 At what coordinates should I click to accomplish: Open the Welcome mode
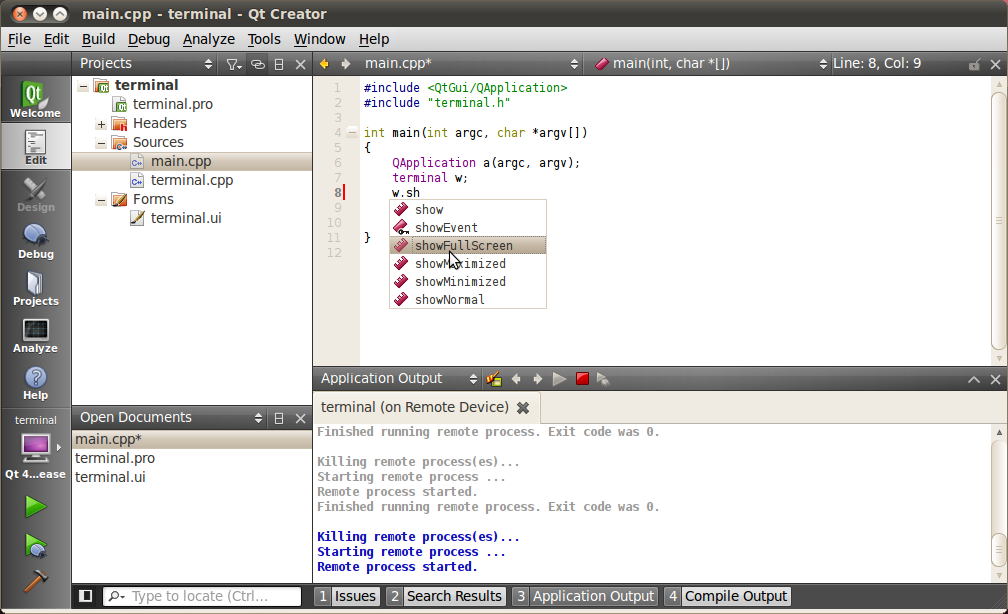pyautogui.click(x=35, y=100)
